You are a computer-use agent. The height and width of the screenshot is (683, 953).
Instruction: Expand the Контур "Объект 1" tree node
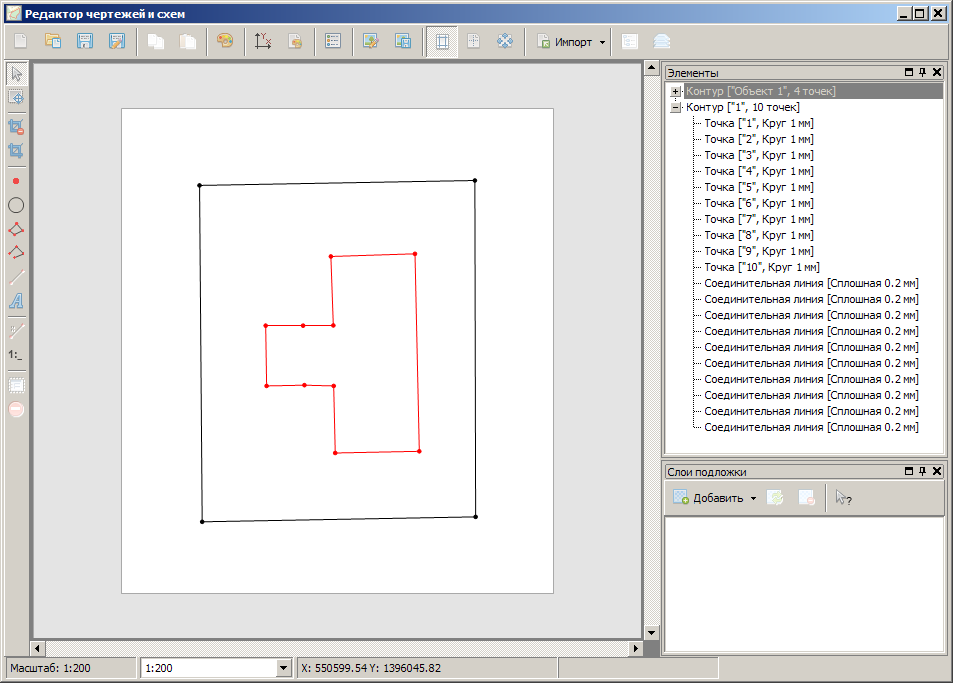[x=676, y=91]
